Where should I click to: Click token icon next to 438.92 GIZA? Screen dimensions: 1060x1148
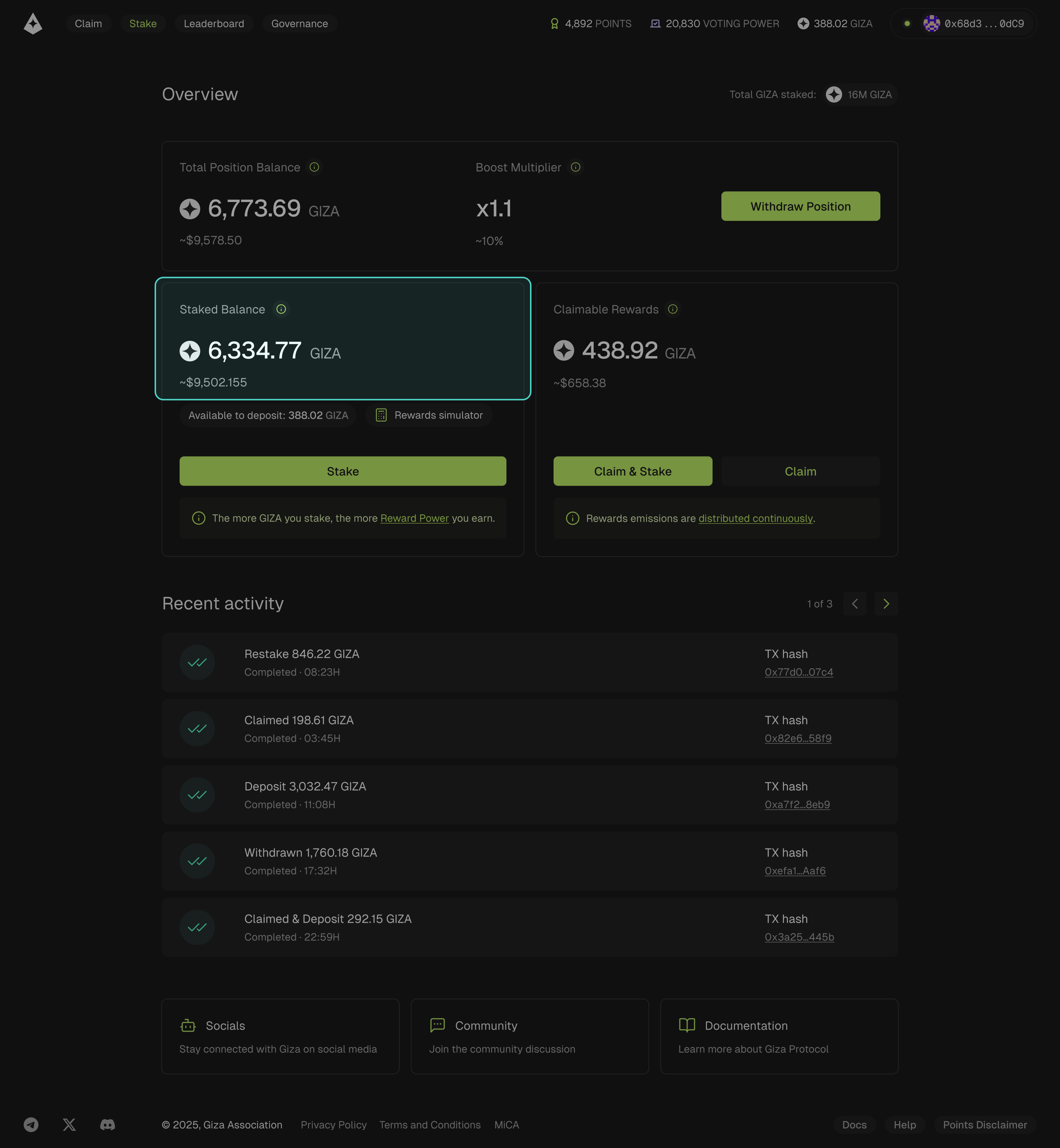click(563, 350)
